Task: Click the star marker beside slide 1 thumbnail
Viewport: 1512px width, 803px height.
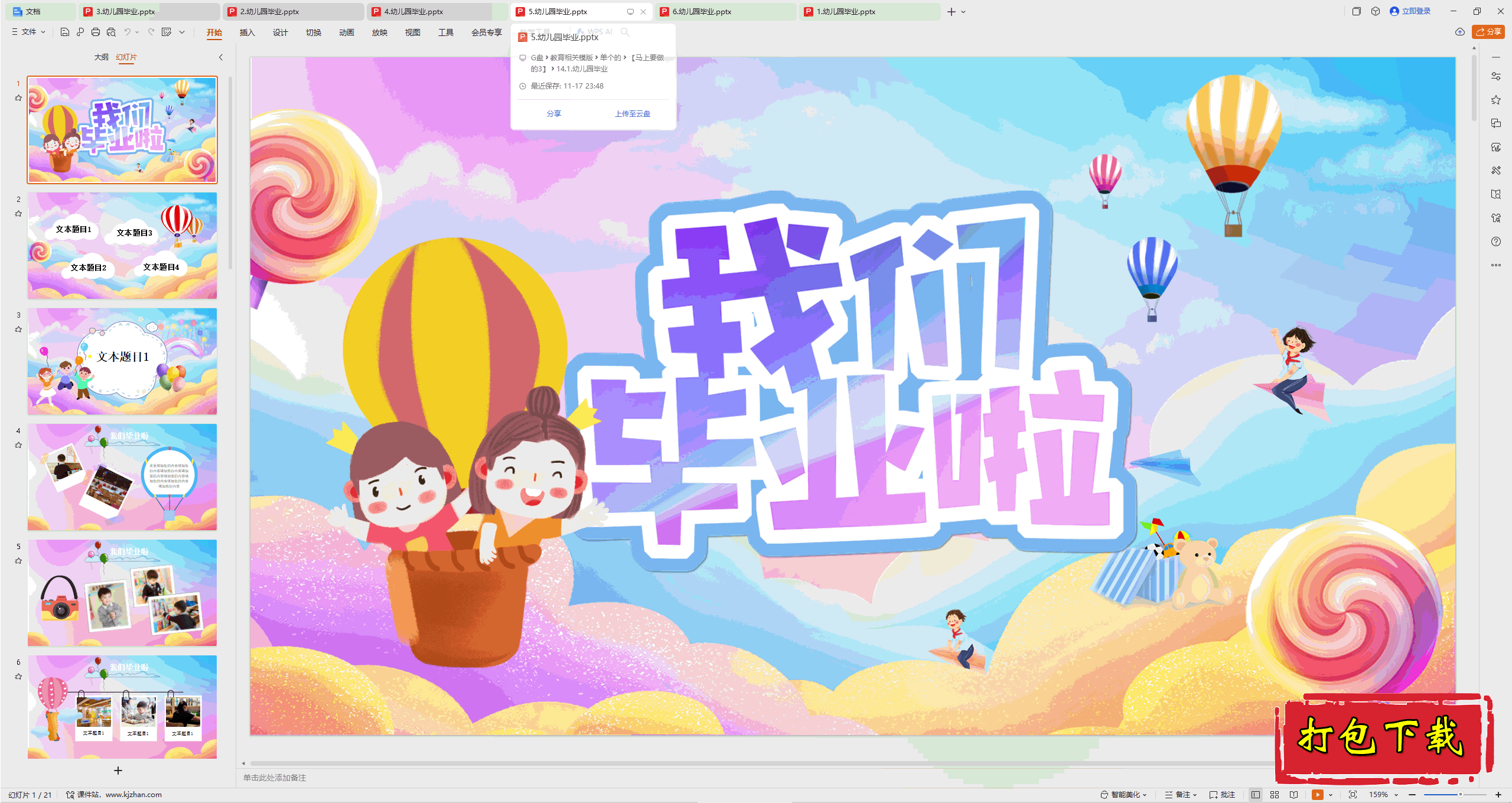Action: pyautogui.click(x=18, y=98)
